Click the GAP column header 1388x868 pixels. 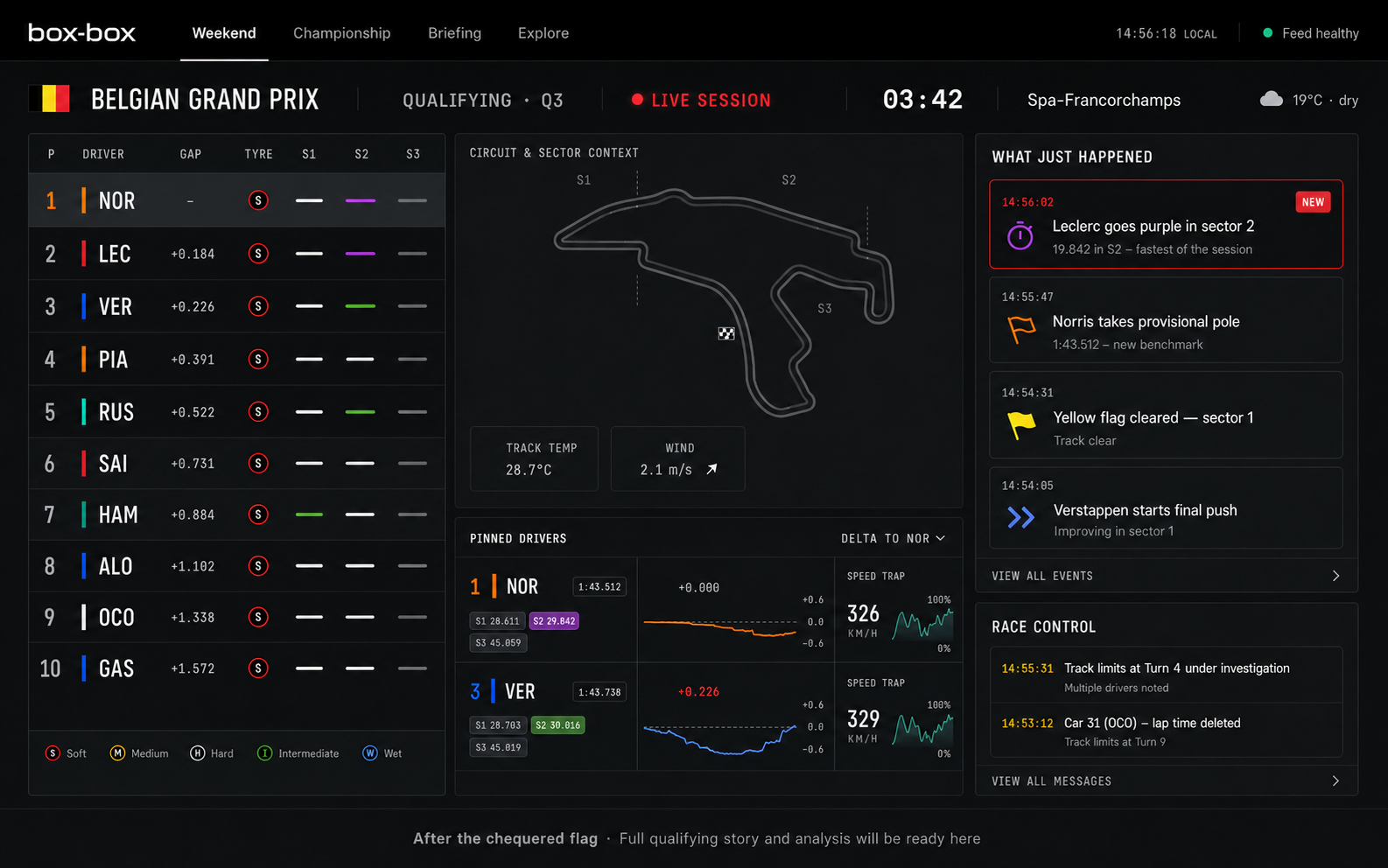191,154
